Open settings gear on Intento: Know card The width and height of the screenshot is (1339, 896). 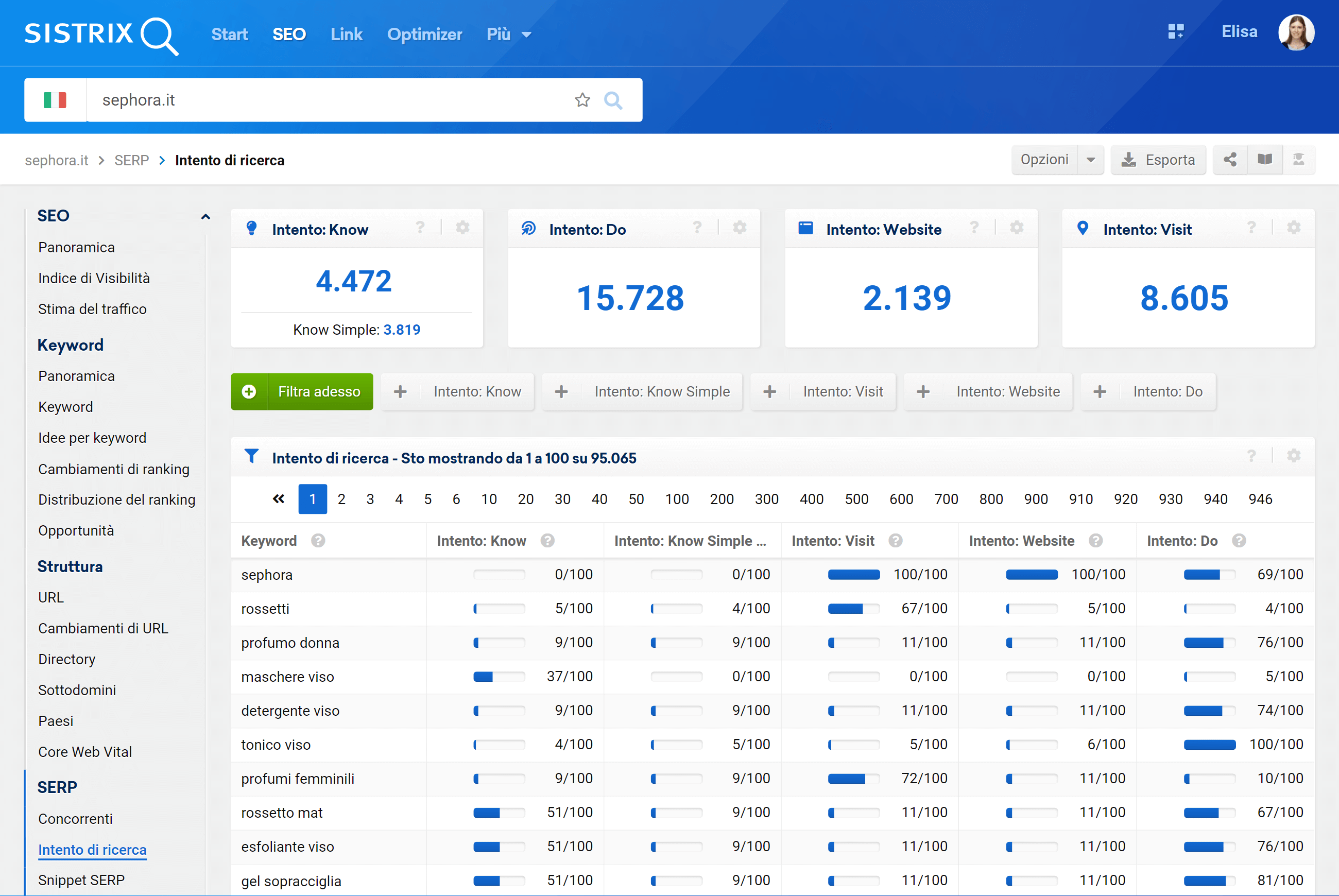coord(462,228)
